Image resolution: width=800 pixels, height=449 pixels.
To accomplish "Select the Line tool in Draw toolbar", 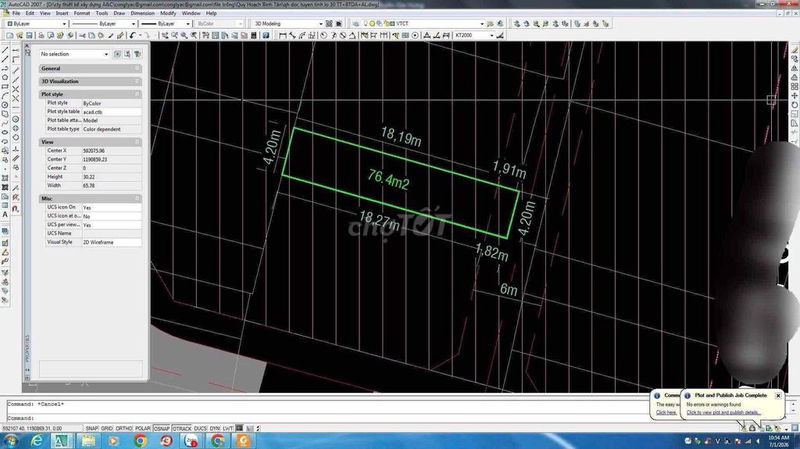I will (x=7, y=49).
